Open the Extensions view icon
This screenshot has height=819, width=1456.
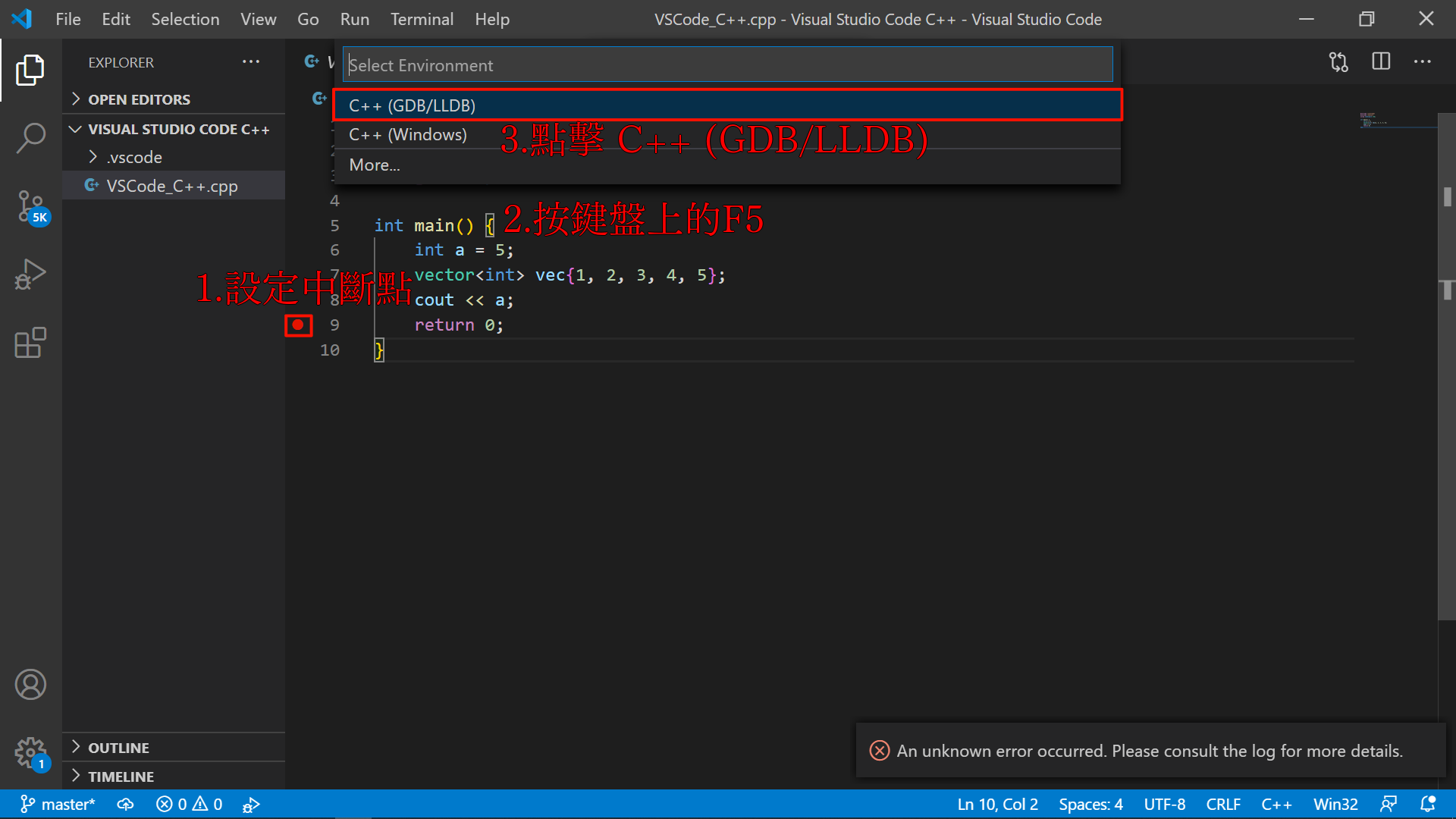(x=30, y=343)
